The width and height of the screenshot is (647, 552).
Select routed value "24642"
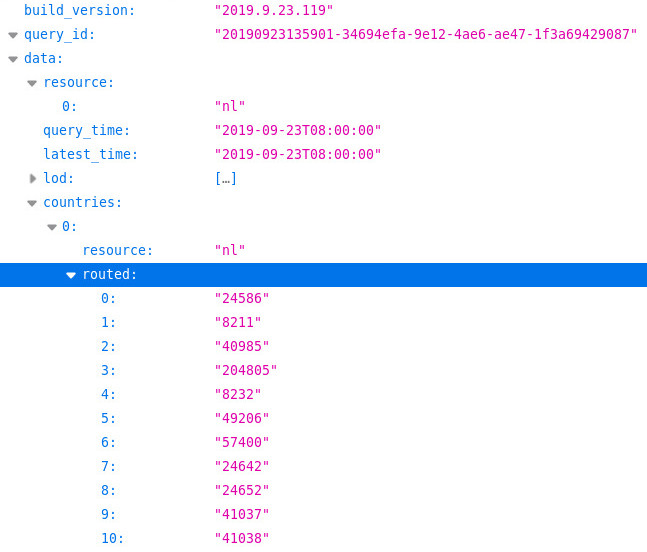(x=242, y=466)
